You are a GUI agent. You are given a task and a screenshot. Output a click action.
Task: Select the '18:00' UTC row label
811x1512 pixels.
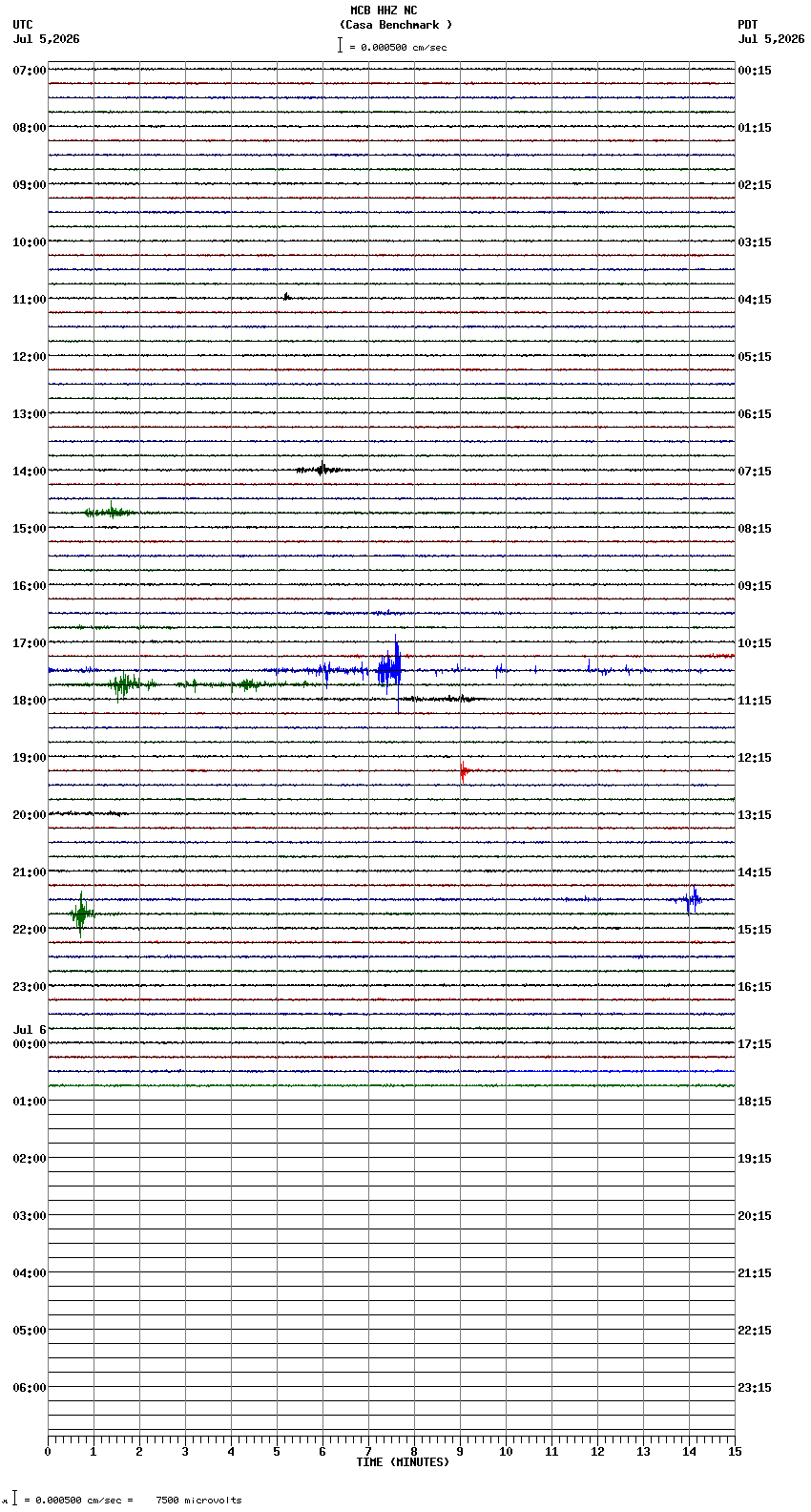(30, 701)
